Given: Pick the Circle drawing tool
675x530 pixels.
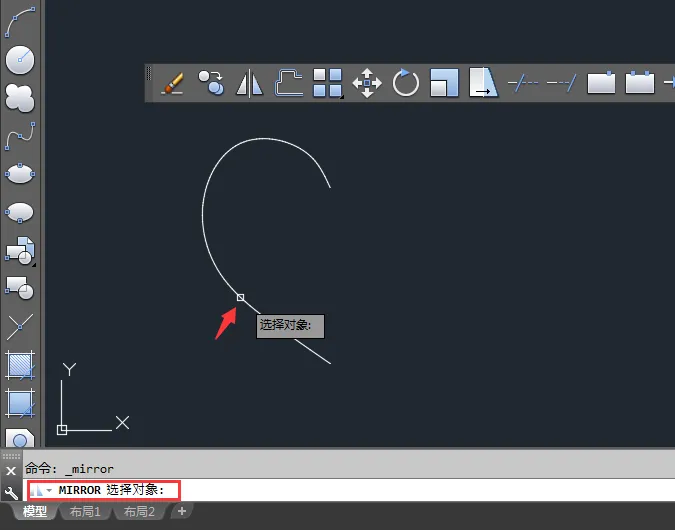Looking at the screenshot, I should 20,60.
